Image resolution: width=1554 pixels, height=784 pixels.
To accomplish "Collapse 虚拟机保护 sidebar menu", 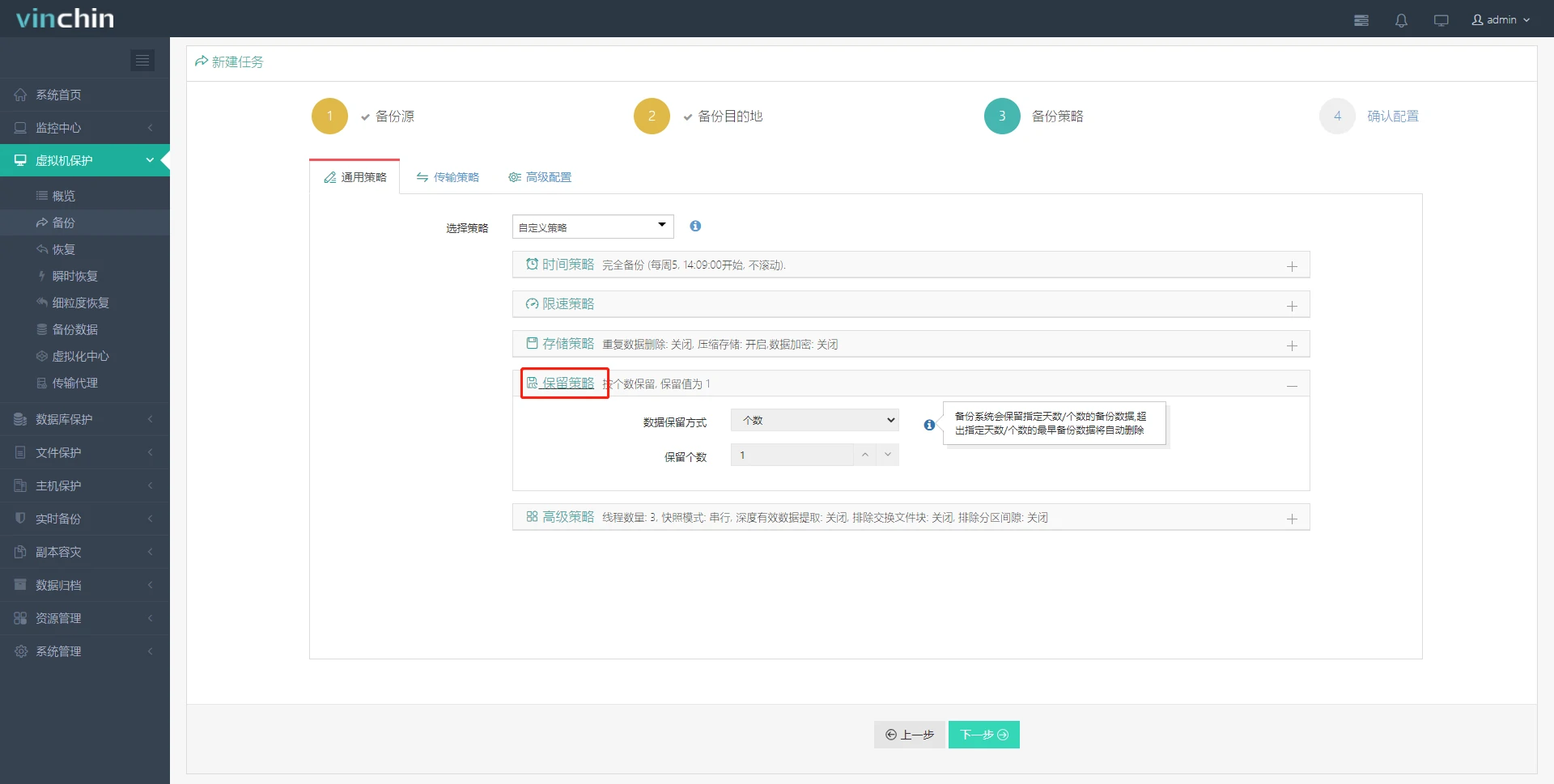I will point(85,160).
